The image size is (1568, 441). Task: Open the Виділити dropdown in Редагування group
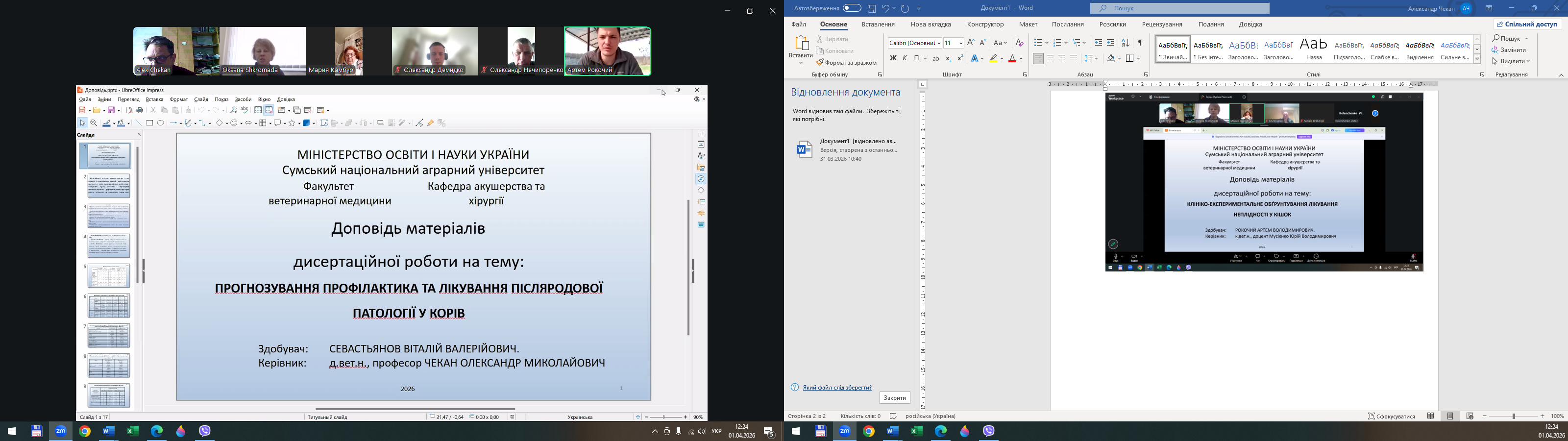coord(1511,61)
